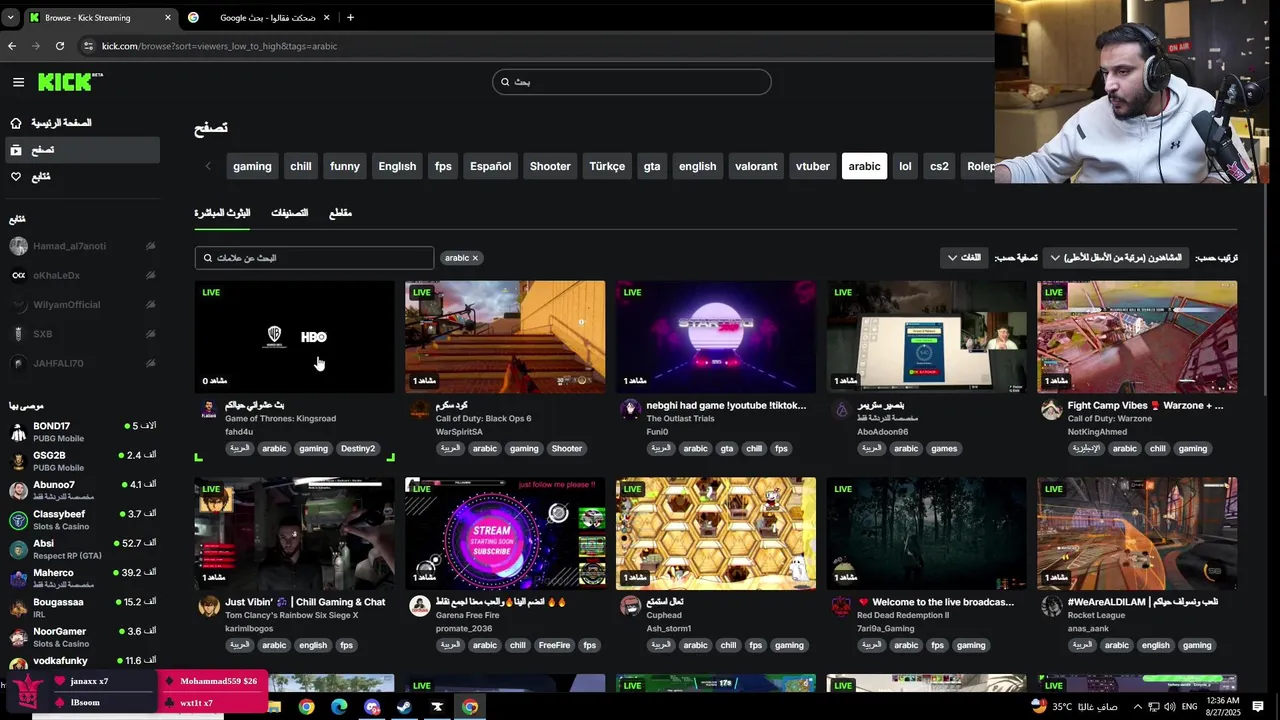Click stream title Just Vibin' Chill Gaming & Chat

(x=305, y=602)
